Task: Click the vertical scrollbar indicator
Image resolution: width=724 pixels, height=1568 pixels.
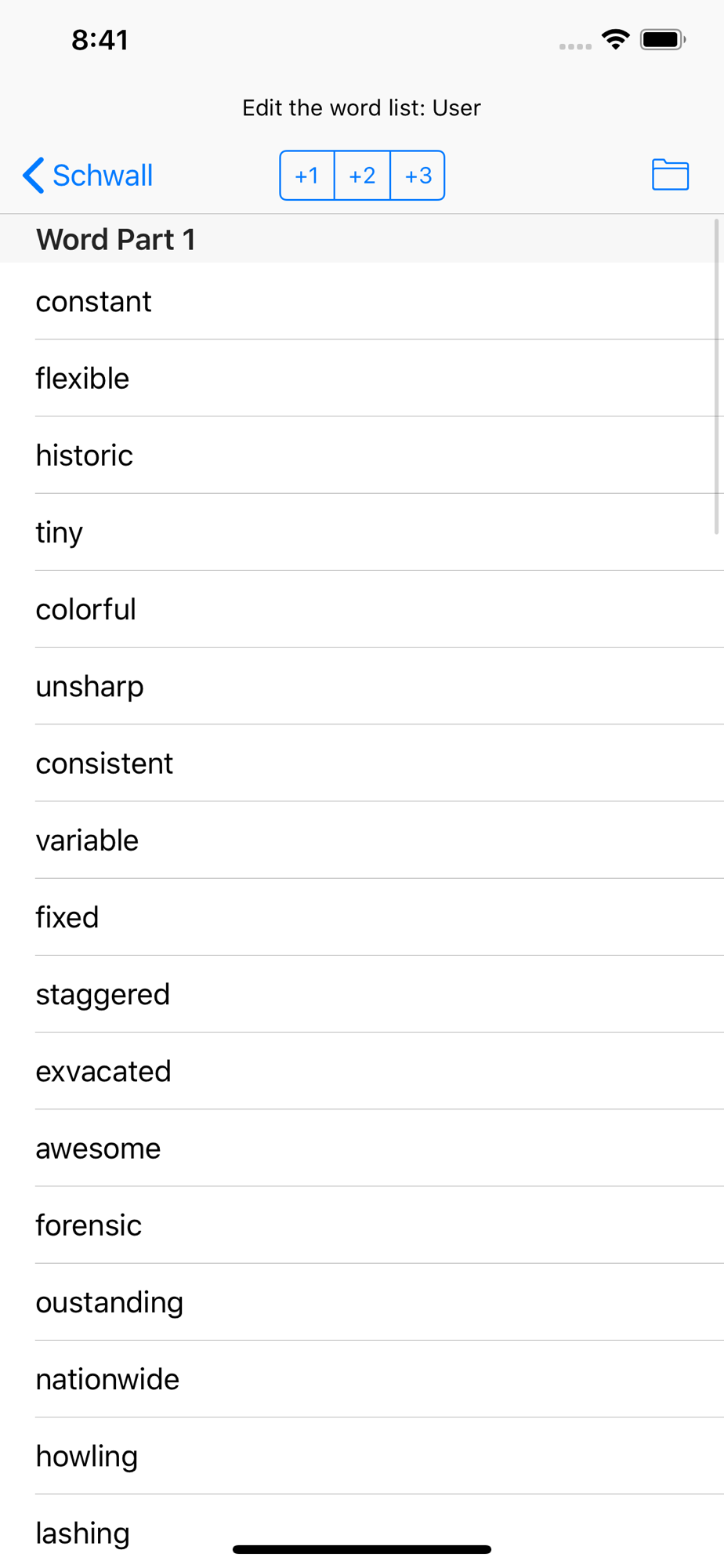Action: click(716, 377)
